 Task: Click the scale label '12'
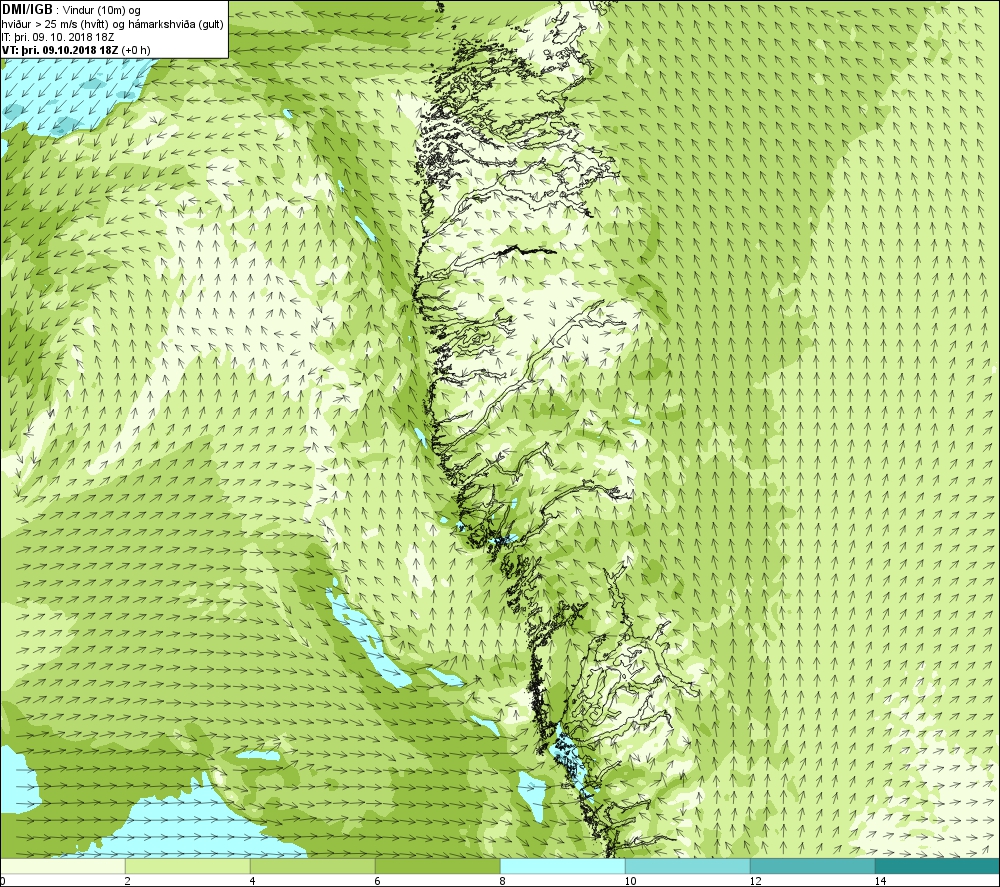click(x=755, y=881)
